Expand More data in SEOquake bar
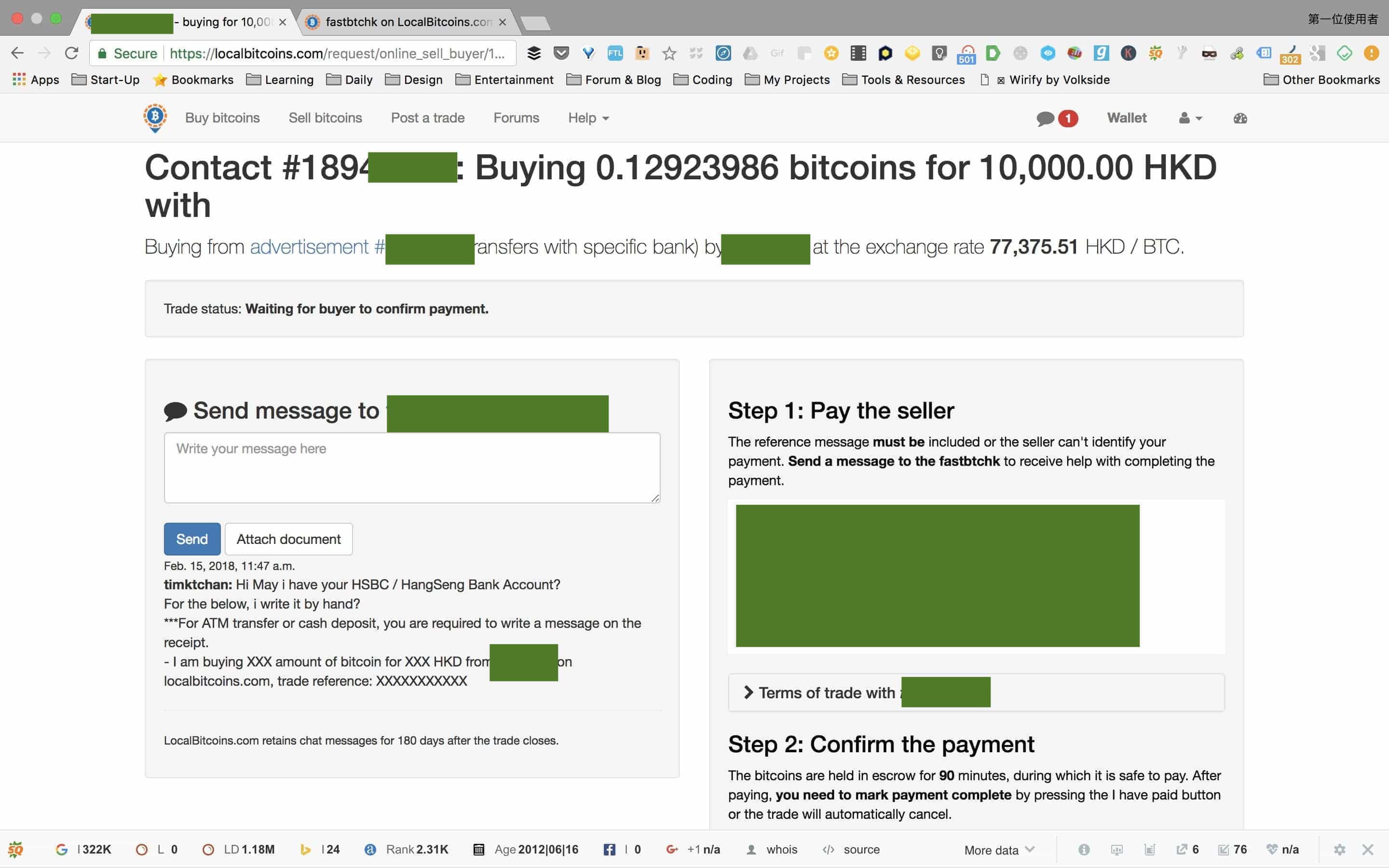1389x868 pixels. tap(999, 850)
